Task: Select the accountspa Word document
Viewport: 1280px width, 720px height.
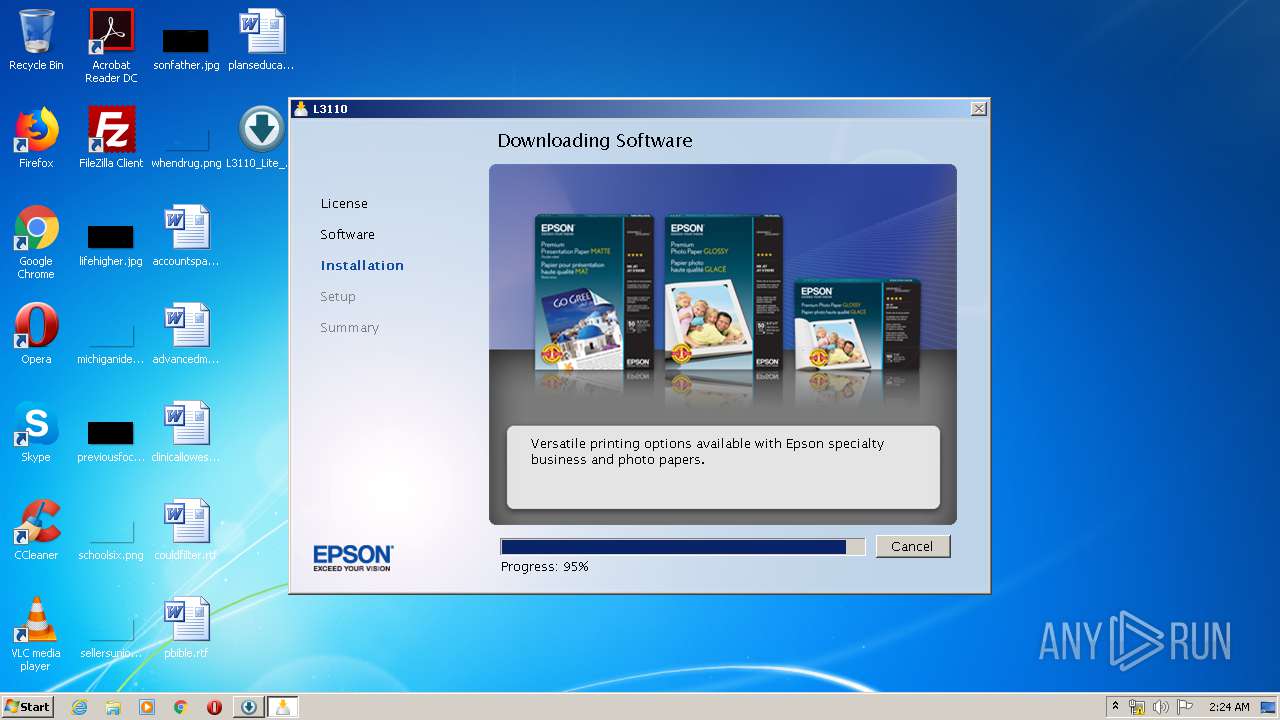Action: [186, 236]
